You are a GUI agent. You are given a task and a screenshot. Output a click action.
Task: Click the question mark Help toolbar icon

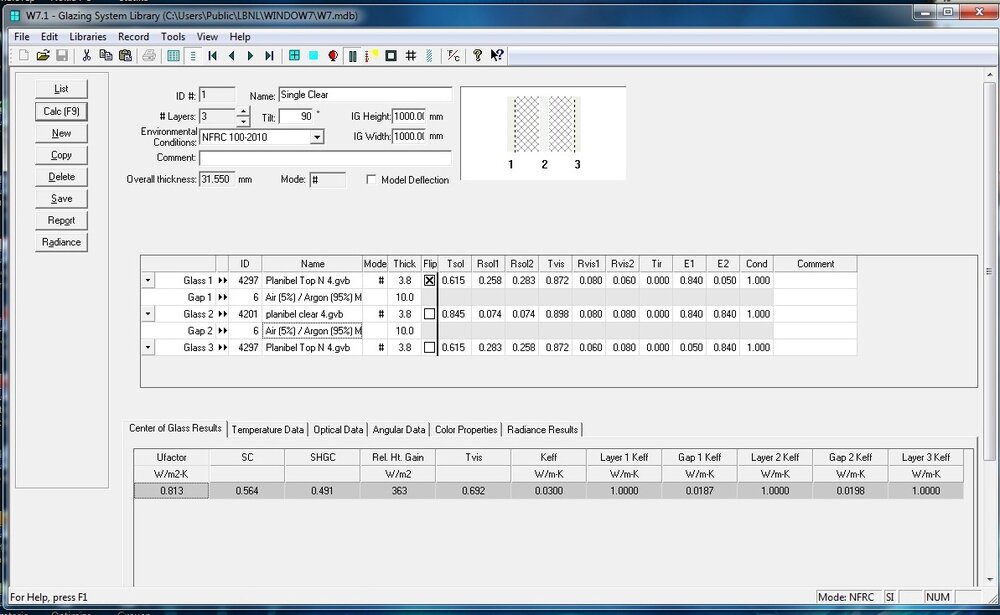pos(478,56)
